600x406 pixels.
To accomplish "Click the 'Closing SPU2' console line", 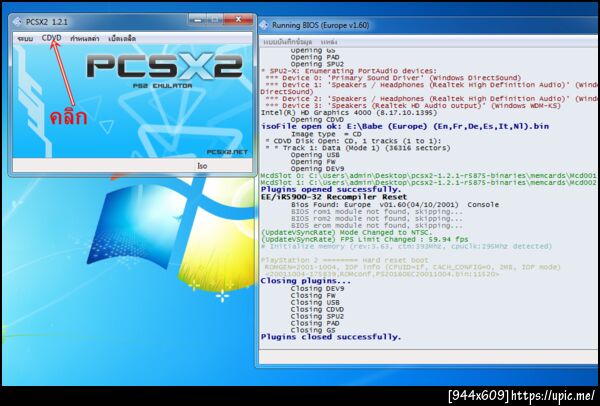I will coord(317,316).
